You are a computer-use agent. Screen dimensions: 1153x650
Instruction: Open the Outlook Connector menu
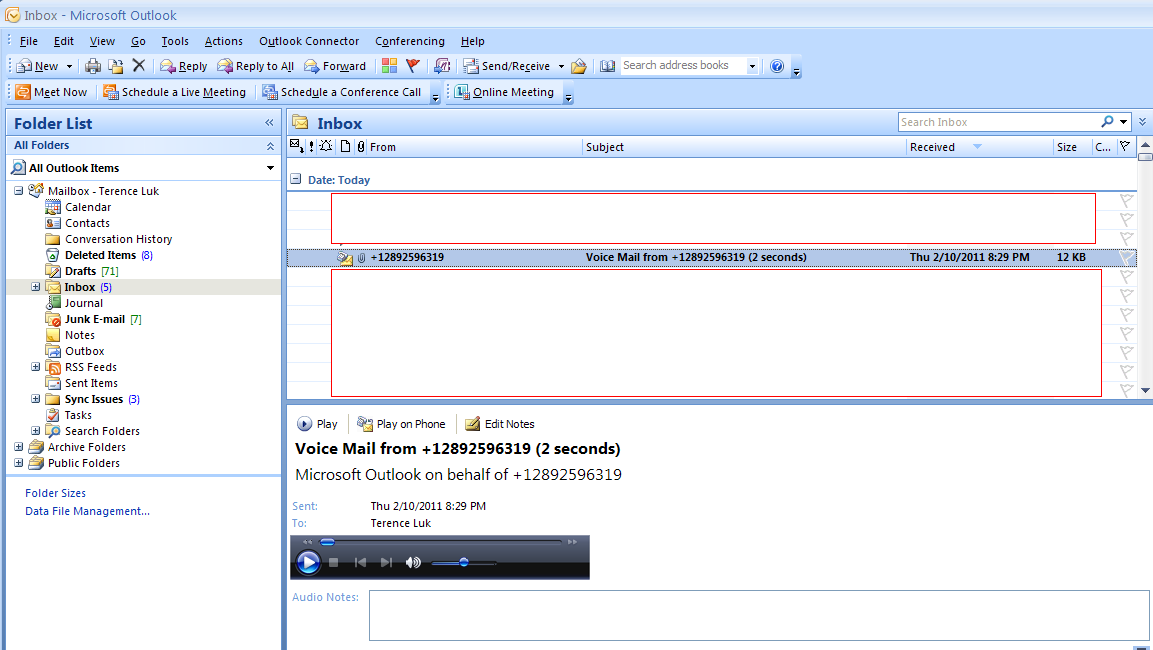(x=309, y=41)
